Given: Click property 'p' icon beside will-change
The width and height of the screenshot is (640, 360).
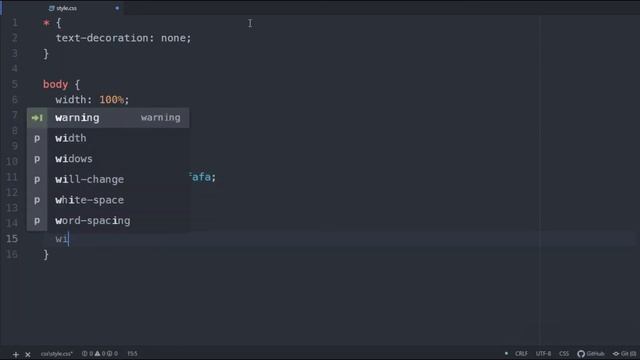Looking at the screenshot, I should click(x=37, y=180).
